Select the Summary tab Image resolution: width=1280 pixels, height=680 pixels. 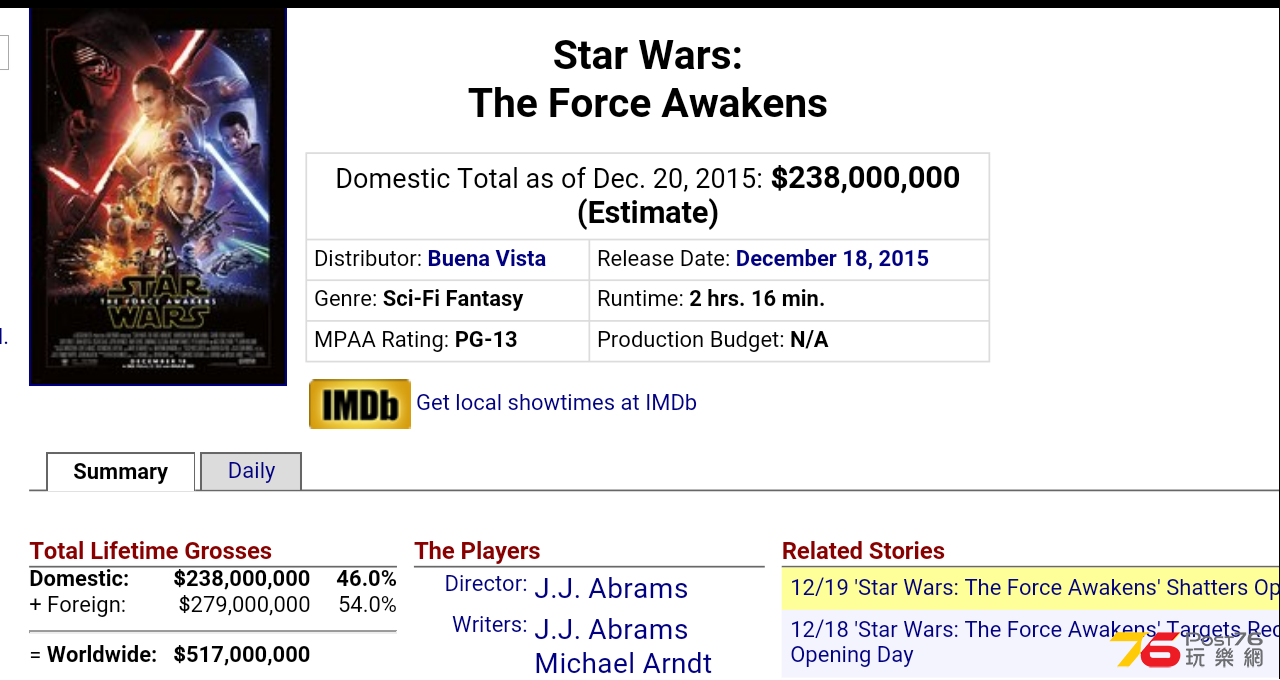[120, 472]
